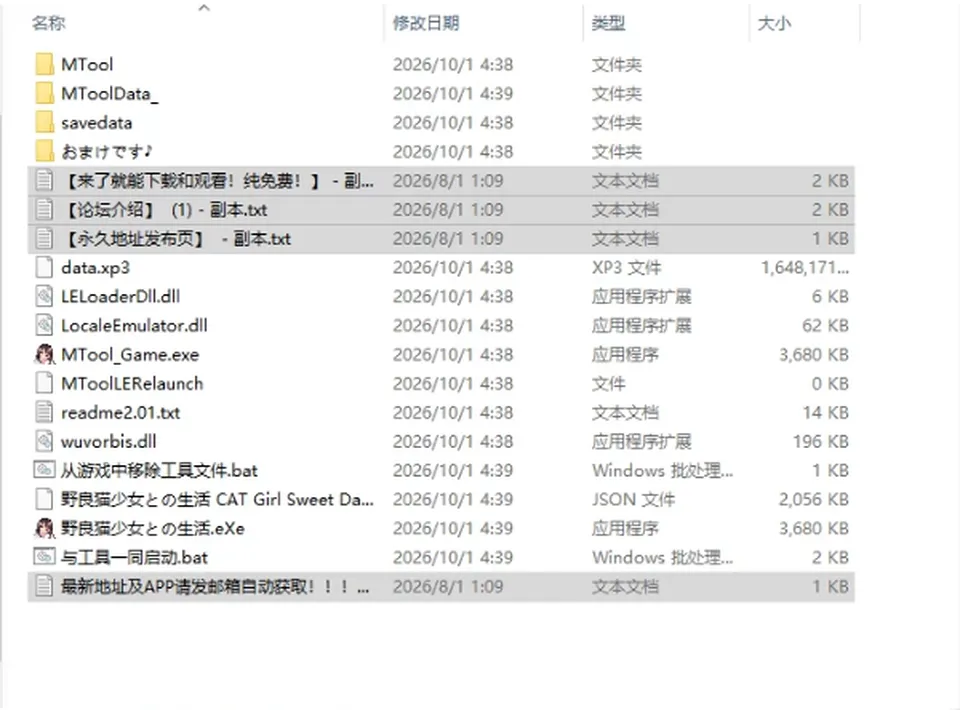Select the DLL icon next to wuvorbis.dll
This screenshot has height=710, width=960.
click(44, 441)
